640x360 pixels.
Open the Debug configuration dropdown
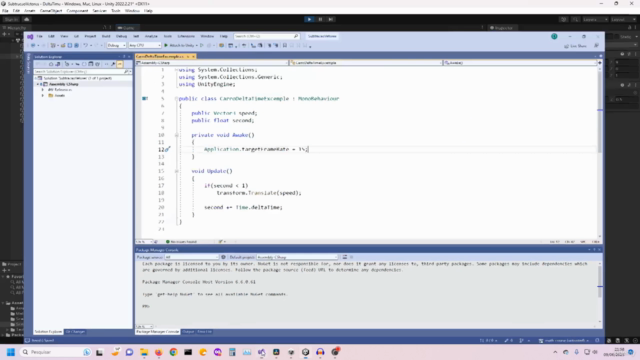[116, 45]
